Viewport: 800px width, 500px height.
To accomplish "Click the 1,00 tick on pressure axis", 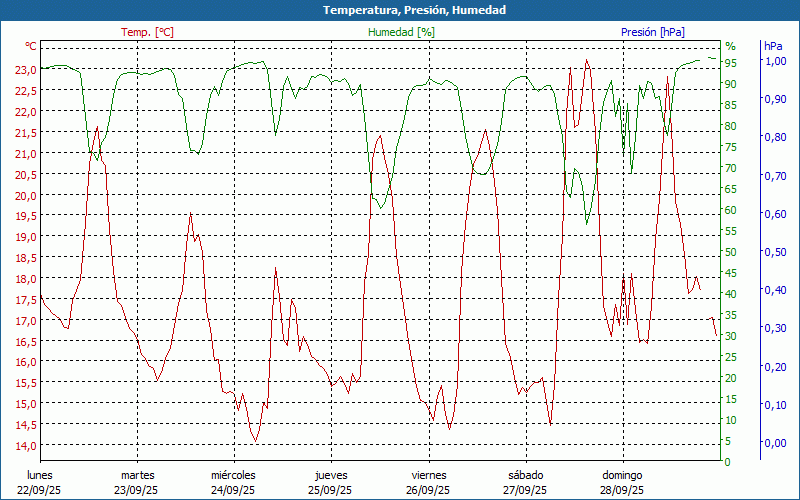I will tap(775, 61).
